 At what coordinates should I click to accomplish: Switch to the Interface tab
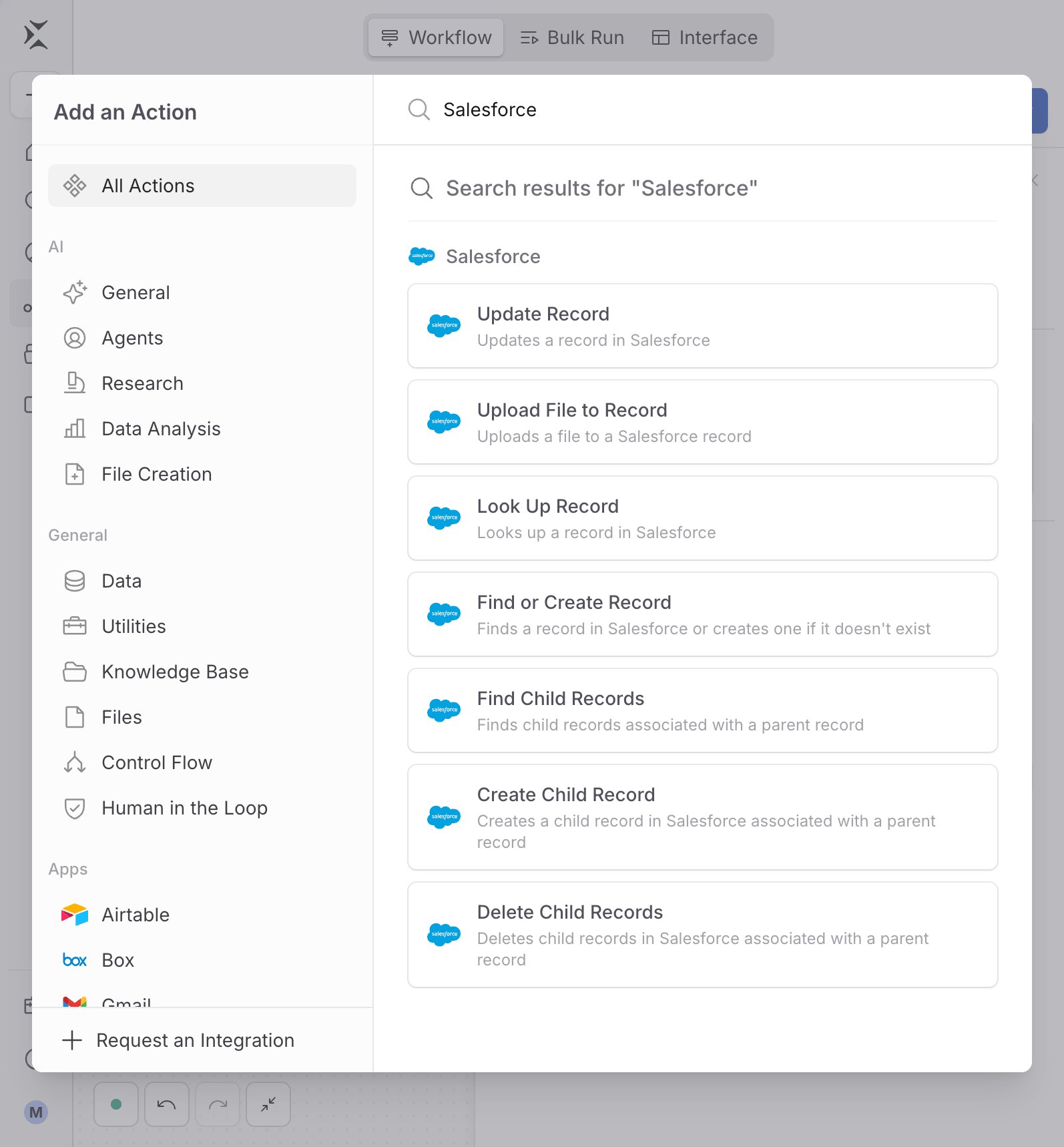pyautogui.click(x=705, y=37)
